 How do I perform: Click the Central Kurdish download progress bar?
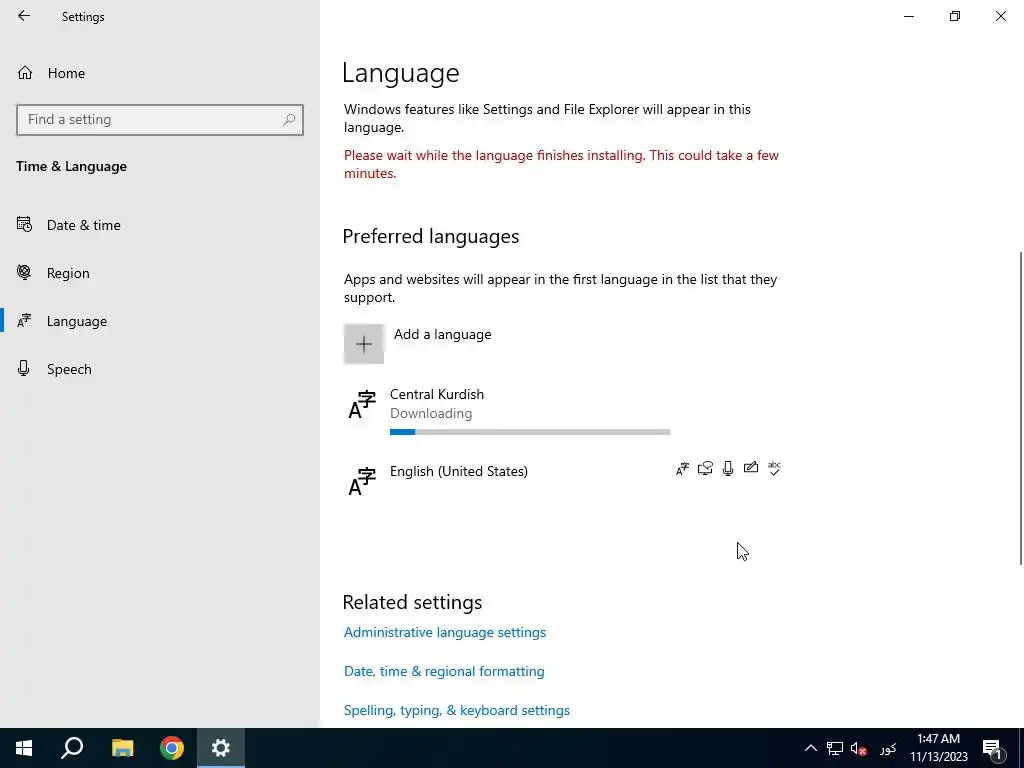(x=530, y=432)
